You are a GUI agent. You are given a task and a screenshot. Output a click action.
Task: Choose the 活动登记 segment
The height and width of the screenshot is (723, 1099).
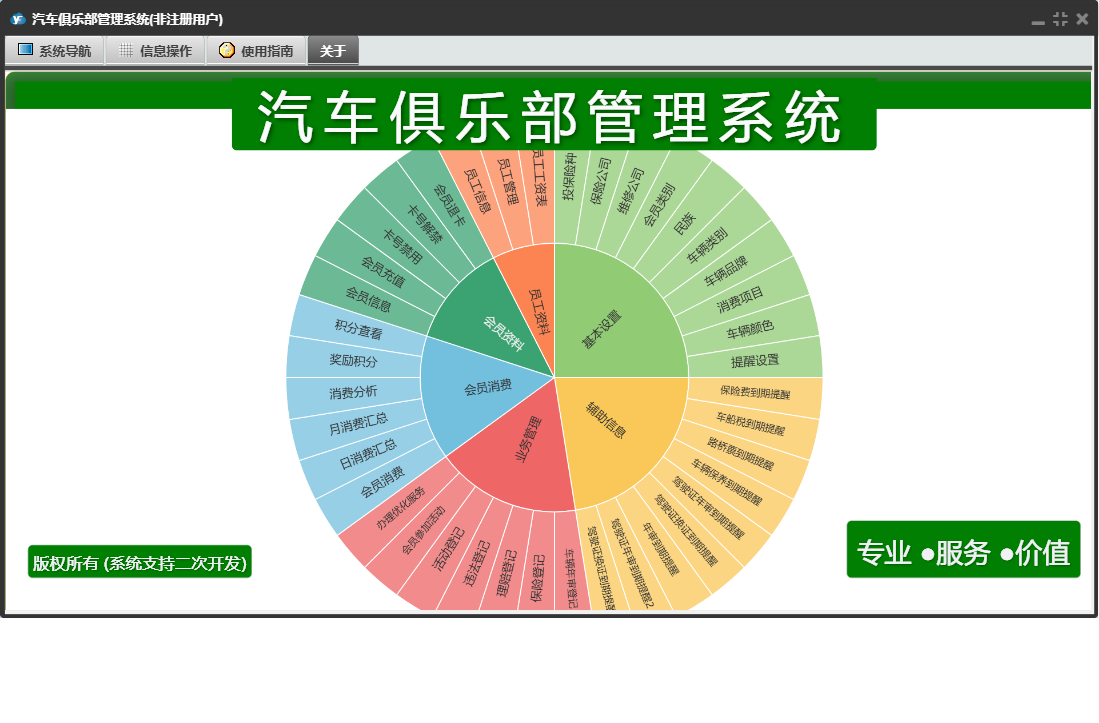(449, 549)
